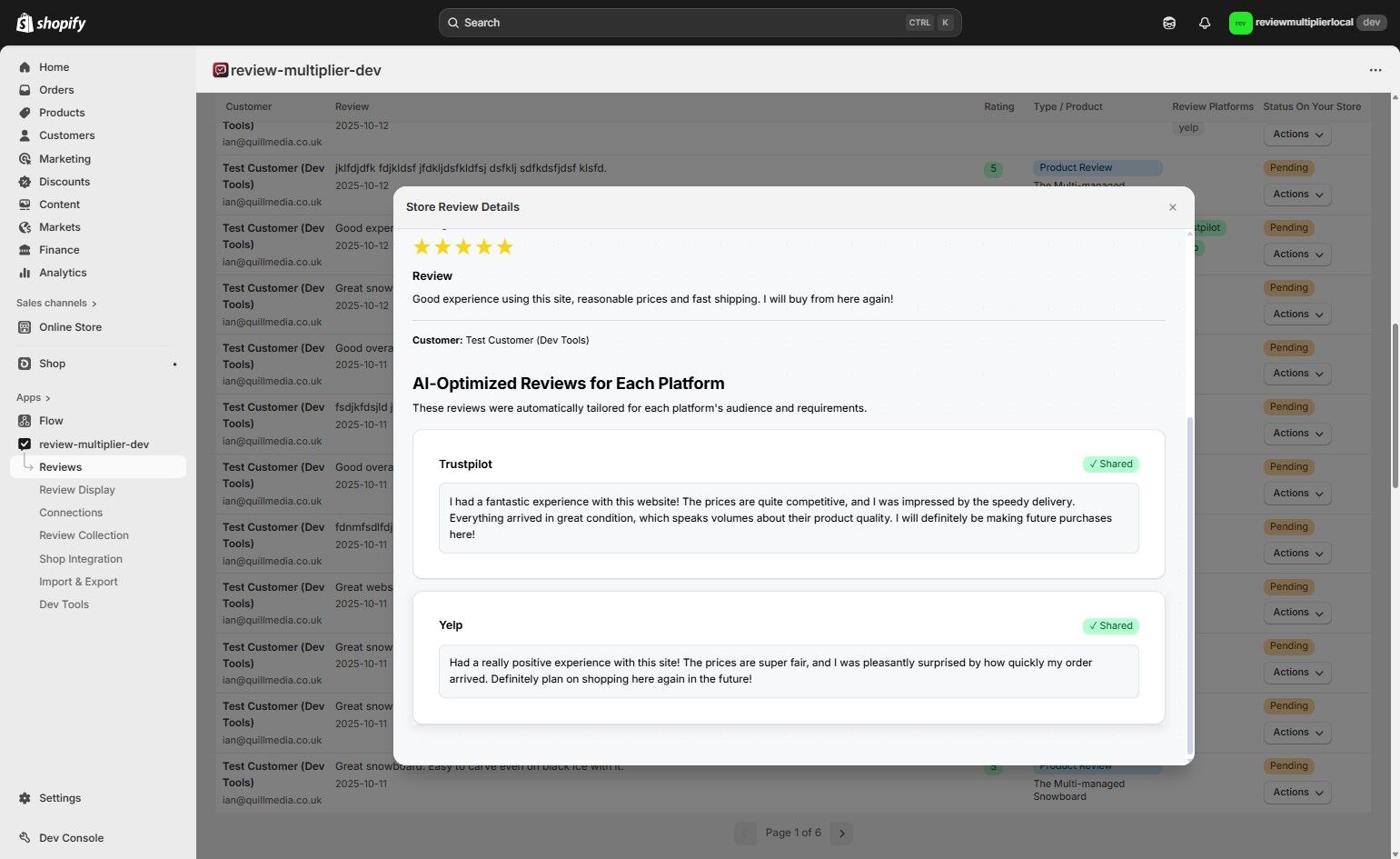This screenshot has height=859, width=1400.
Task: Open Orders from the sidebar
Action: (x=56, y=89)
